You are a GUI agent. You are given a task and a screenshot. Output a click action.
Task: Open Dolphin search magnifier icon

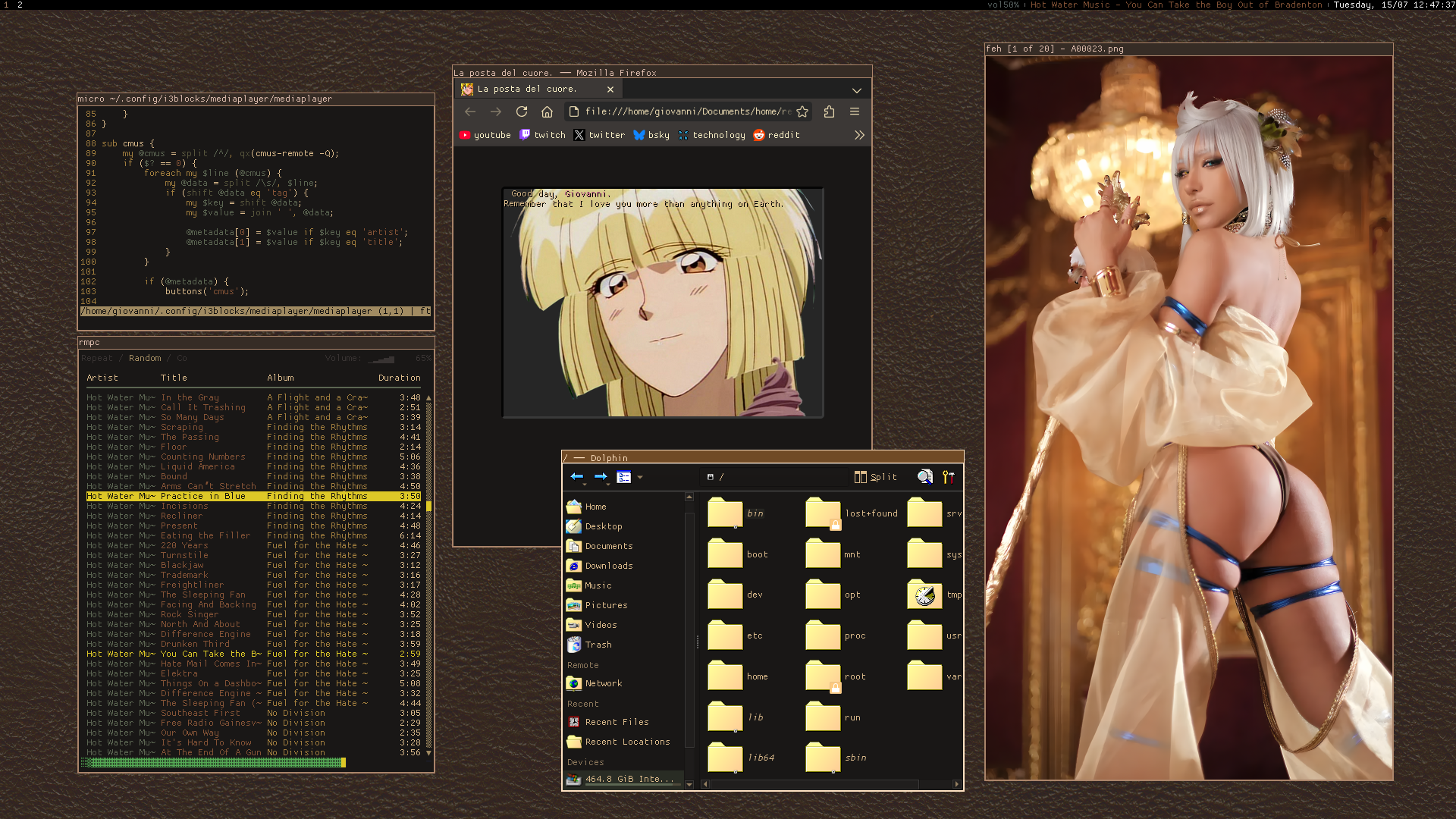[x=925, y=477]
